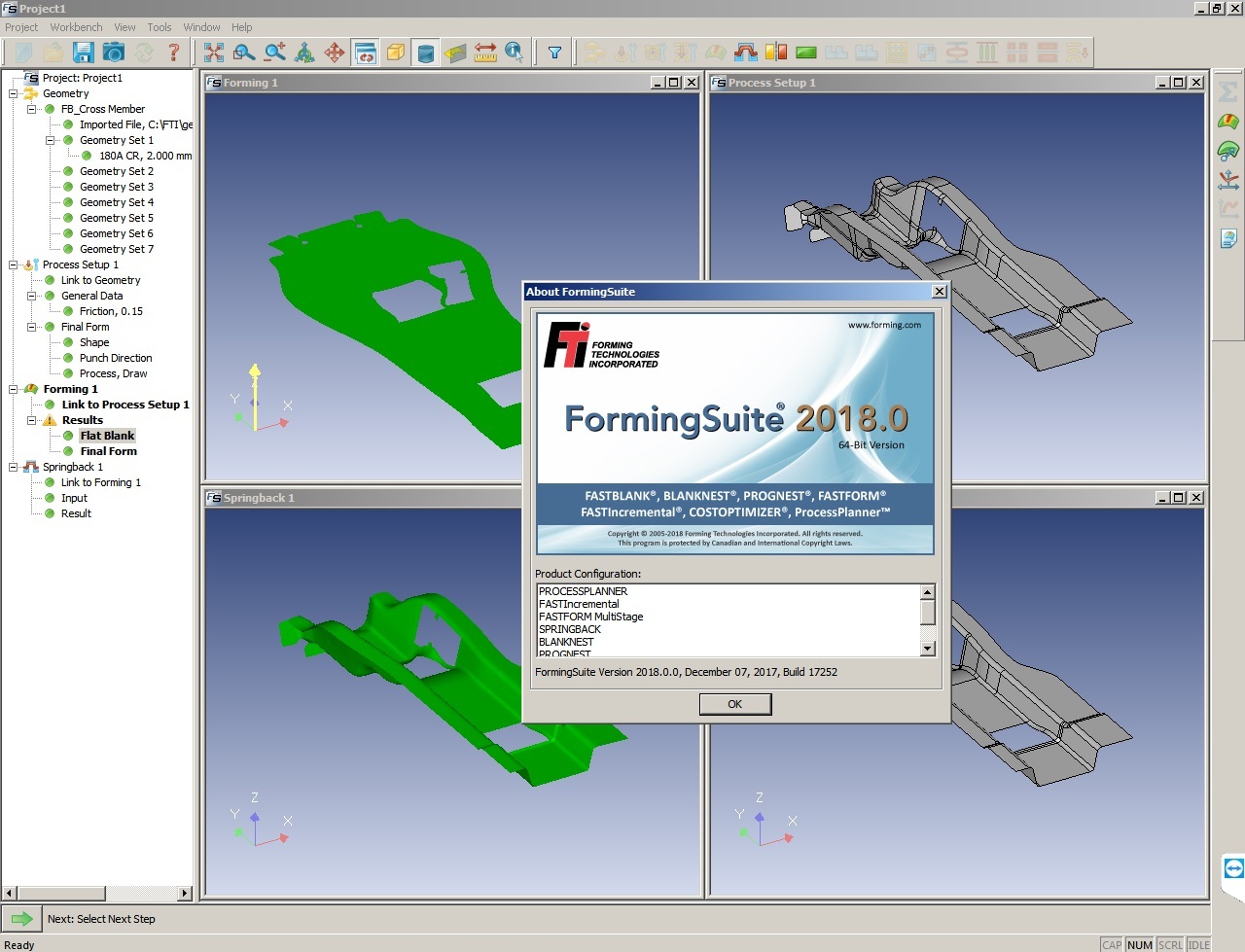Collapse the Geometry tree node
1245x952 pixels.
tap(13, 93)
